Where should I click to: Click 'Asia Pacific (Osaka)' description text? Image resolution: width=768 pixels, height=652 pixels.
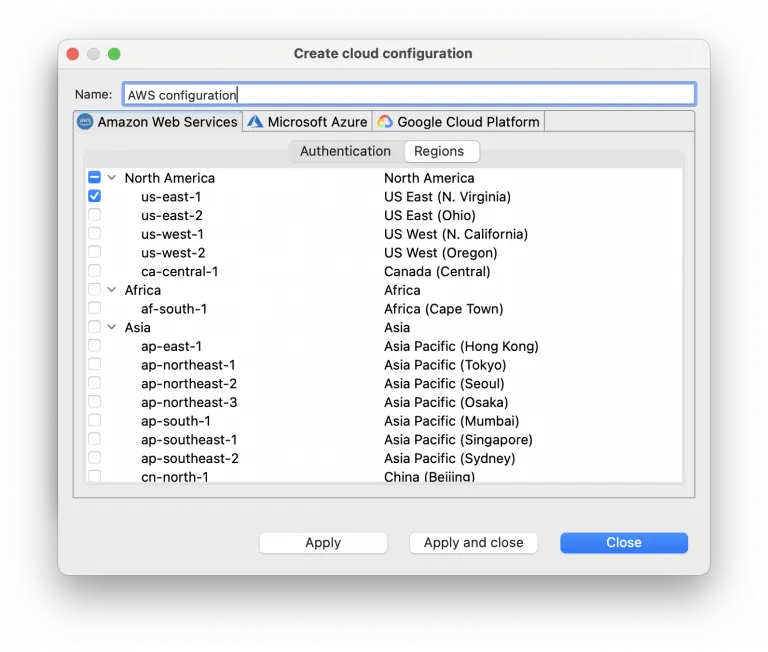pyautogui.click(x=446, y=402)
